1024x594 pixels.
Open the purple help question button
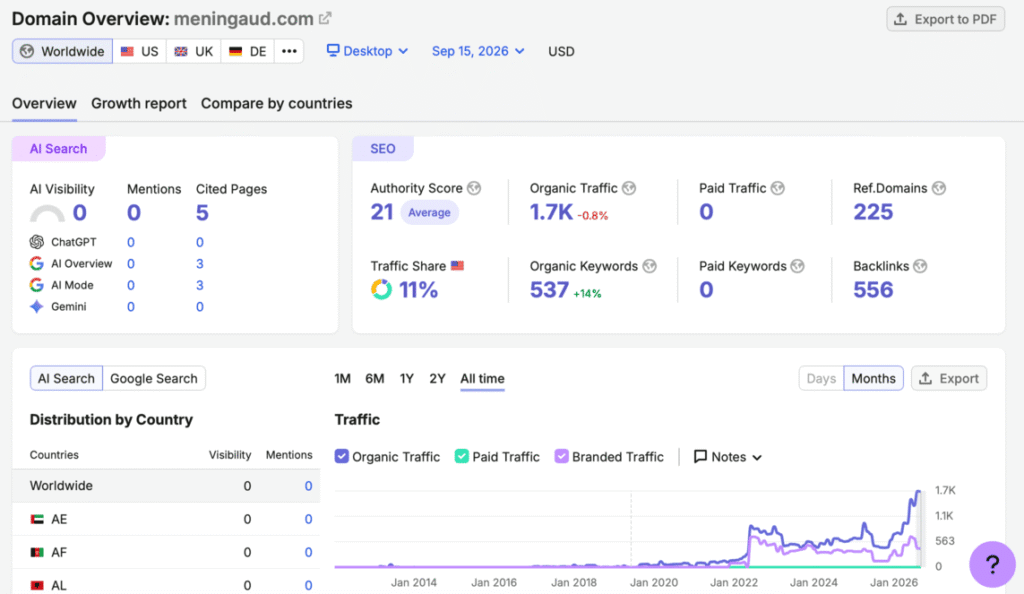click(992, 564)
